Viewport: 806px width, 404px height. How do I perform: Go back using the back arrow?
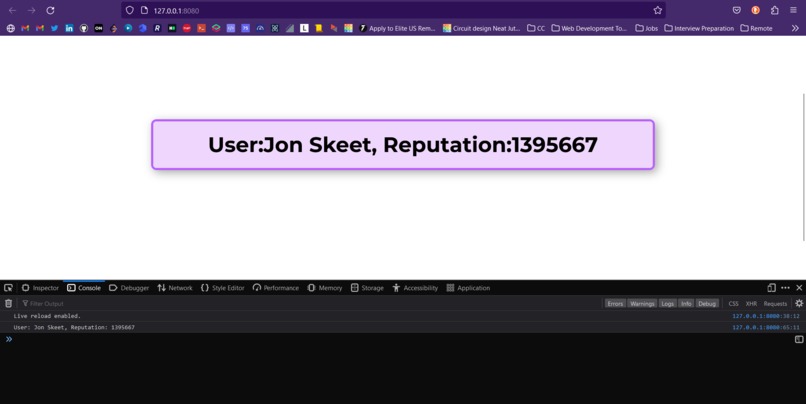(12, 10)
